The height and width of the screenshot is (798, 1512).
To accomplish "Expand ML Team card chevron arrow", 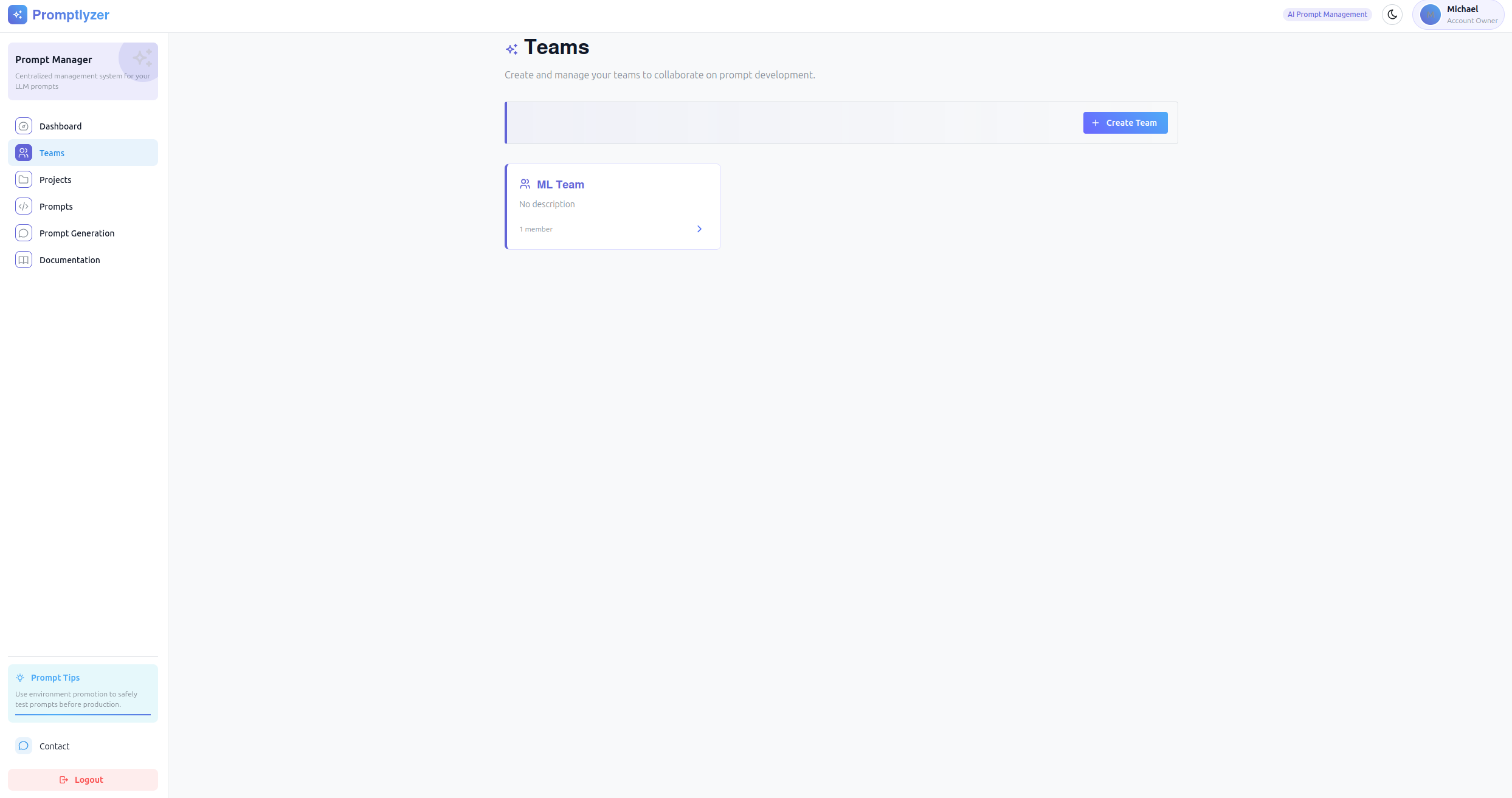I will tap(699, 229).
